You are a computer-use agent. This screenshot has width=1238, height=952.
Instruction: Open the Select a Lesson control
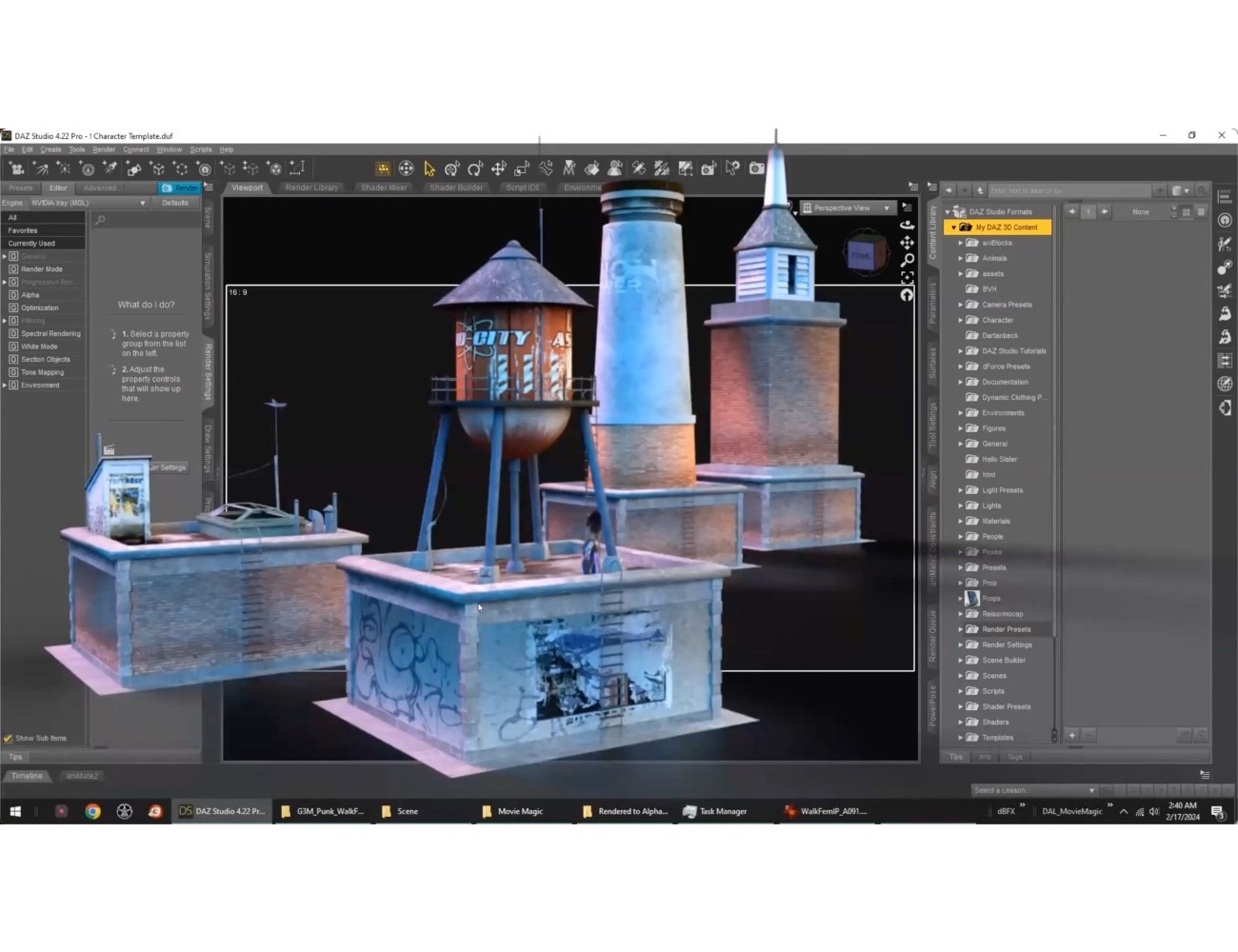1033,789
